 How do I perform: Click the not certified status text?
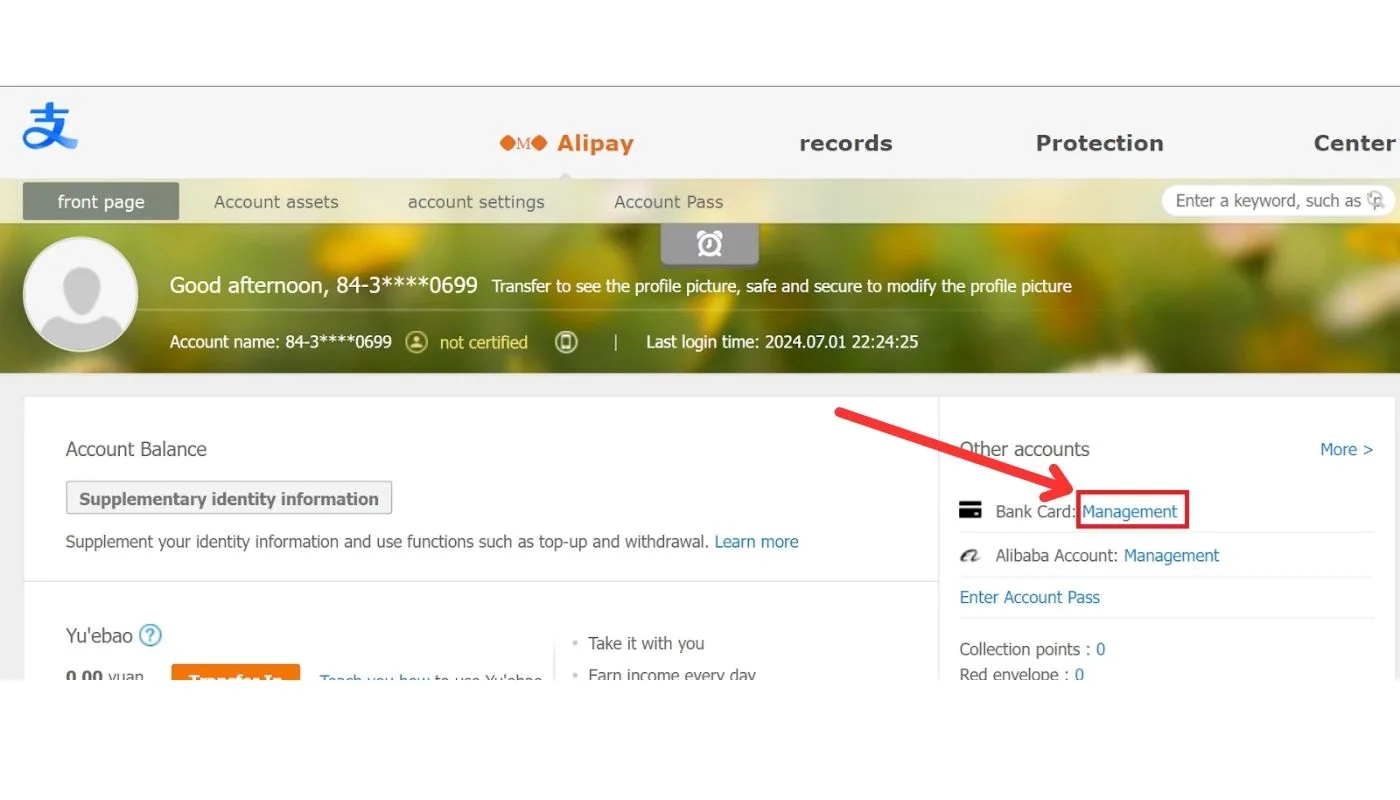click(x=483, y=342)
